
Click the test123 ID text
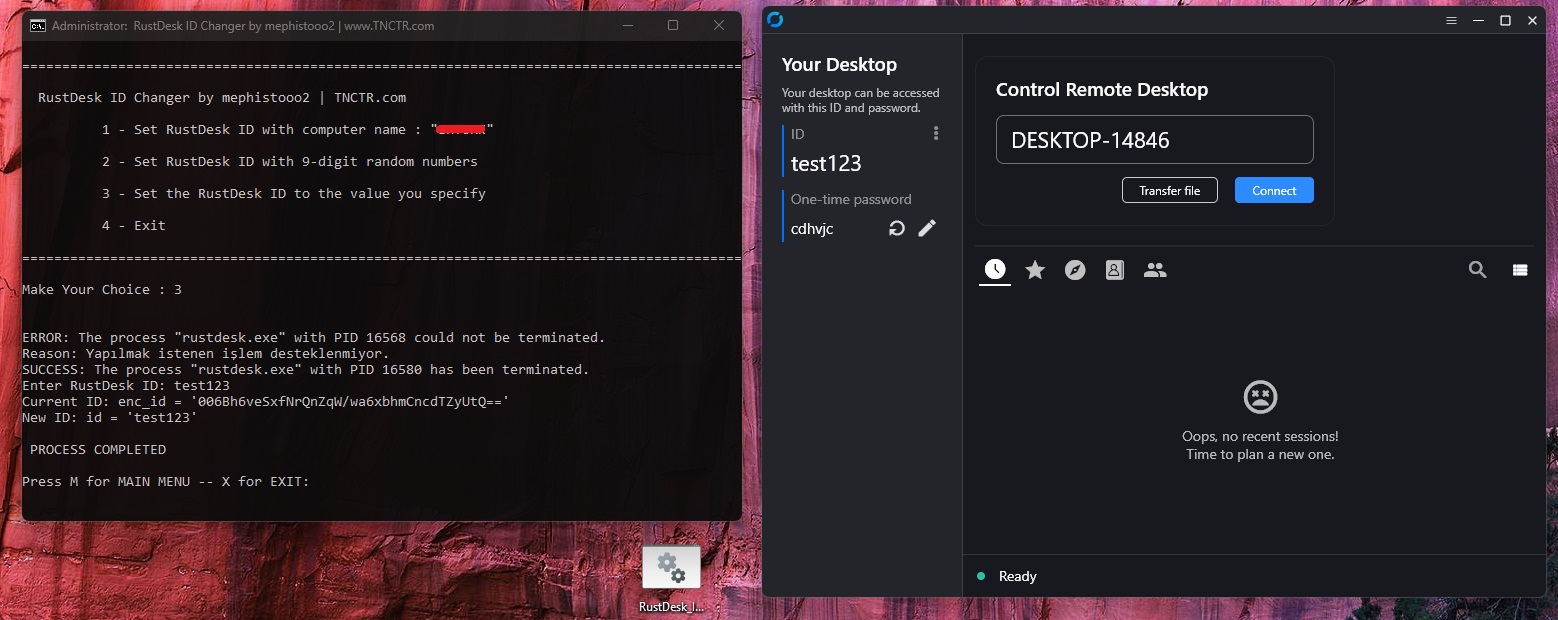(826, 163)
